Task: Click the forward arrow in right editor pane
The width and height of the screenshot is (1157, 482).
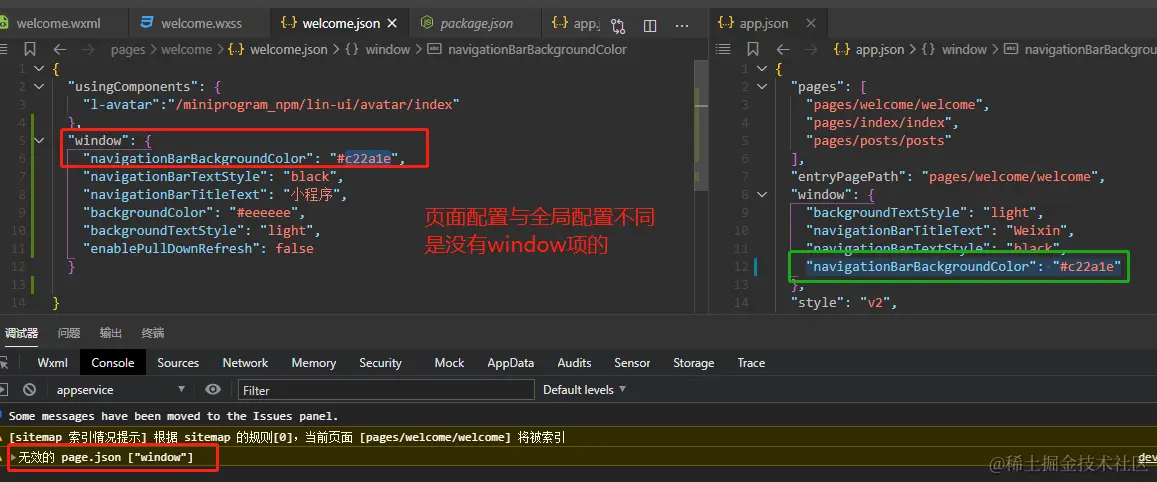Action: (811, 49)
